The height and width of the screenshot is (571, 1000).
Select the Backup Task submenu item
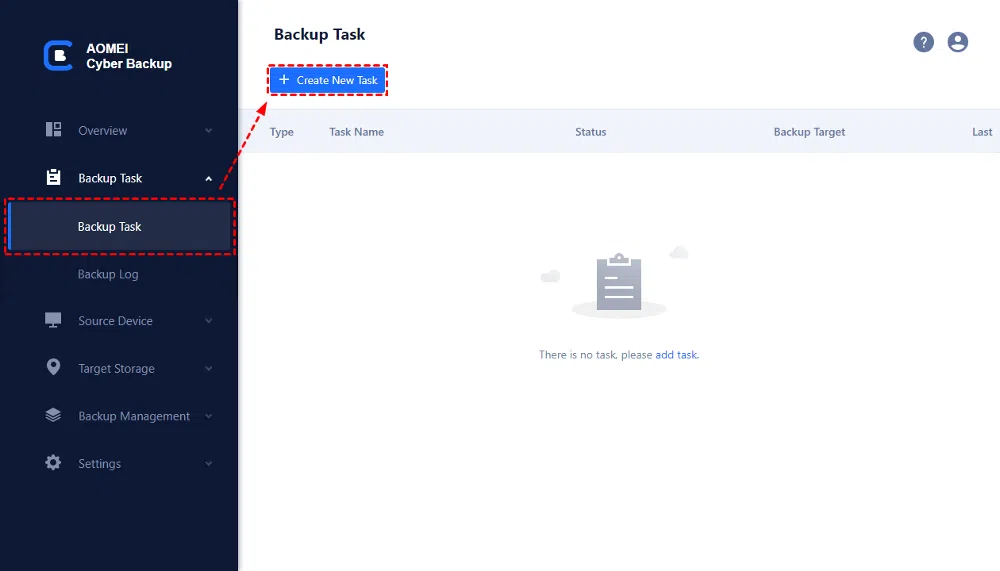pyautogui.click(x=110, y=227)
